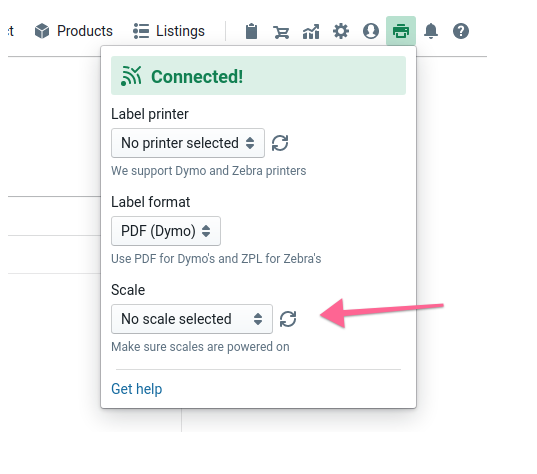The image size is (537, 474).
Task: Click the list icon next to Listings
Action: coord(141,31)
